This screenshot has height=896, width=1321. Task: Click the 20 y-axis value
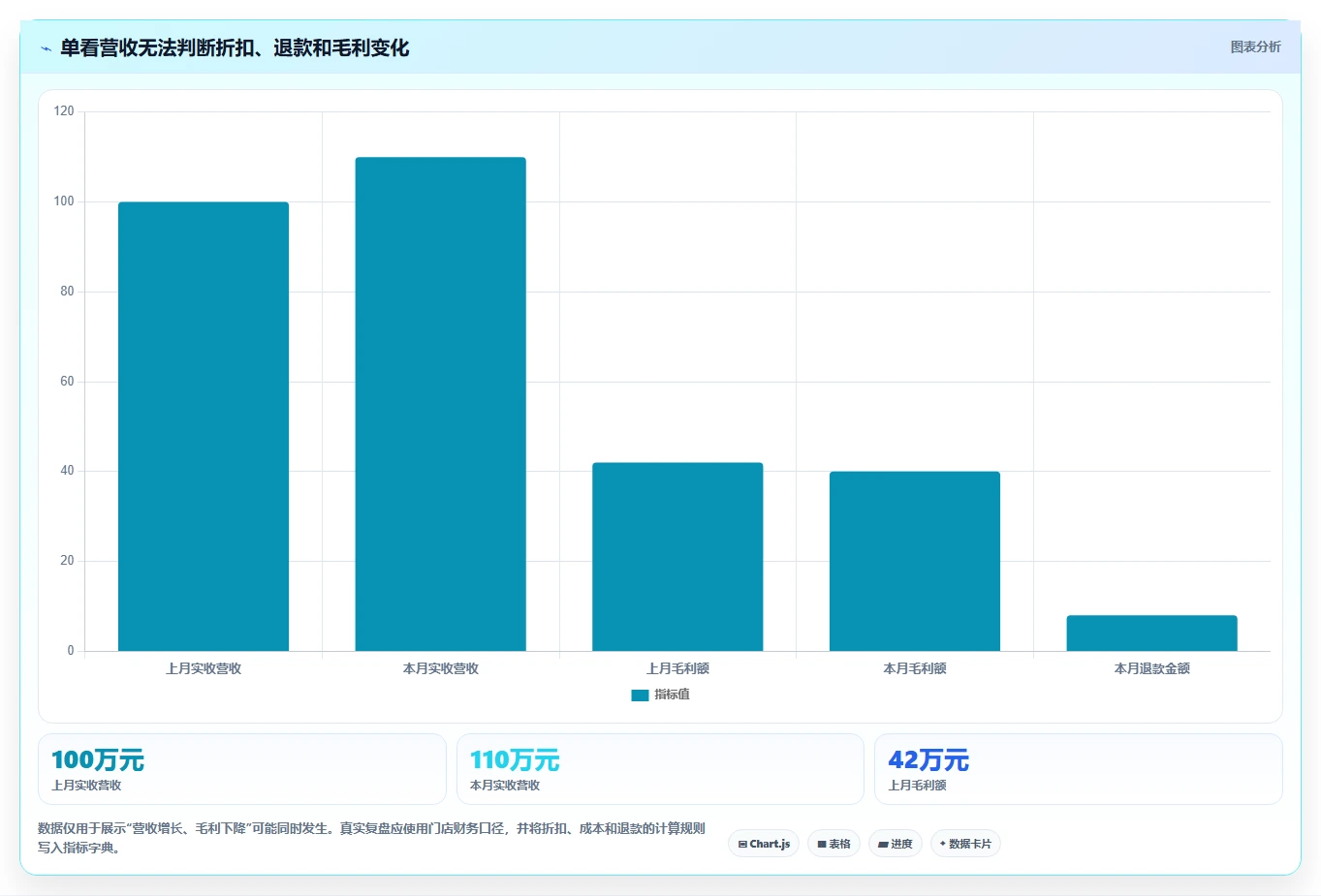coord(67,561)
